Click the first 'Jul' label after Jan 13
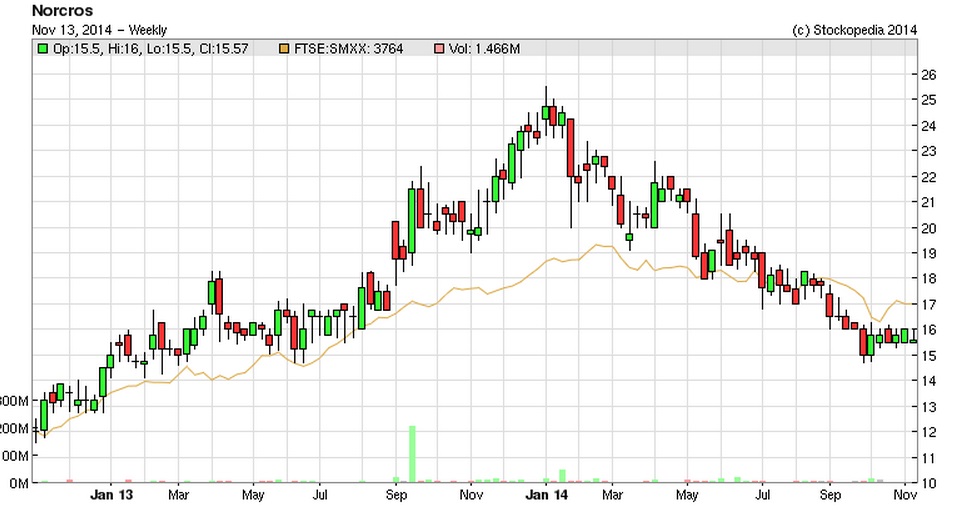 (x=320, y=495)
